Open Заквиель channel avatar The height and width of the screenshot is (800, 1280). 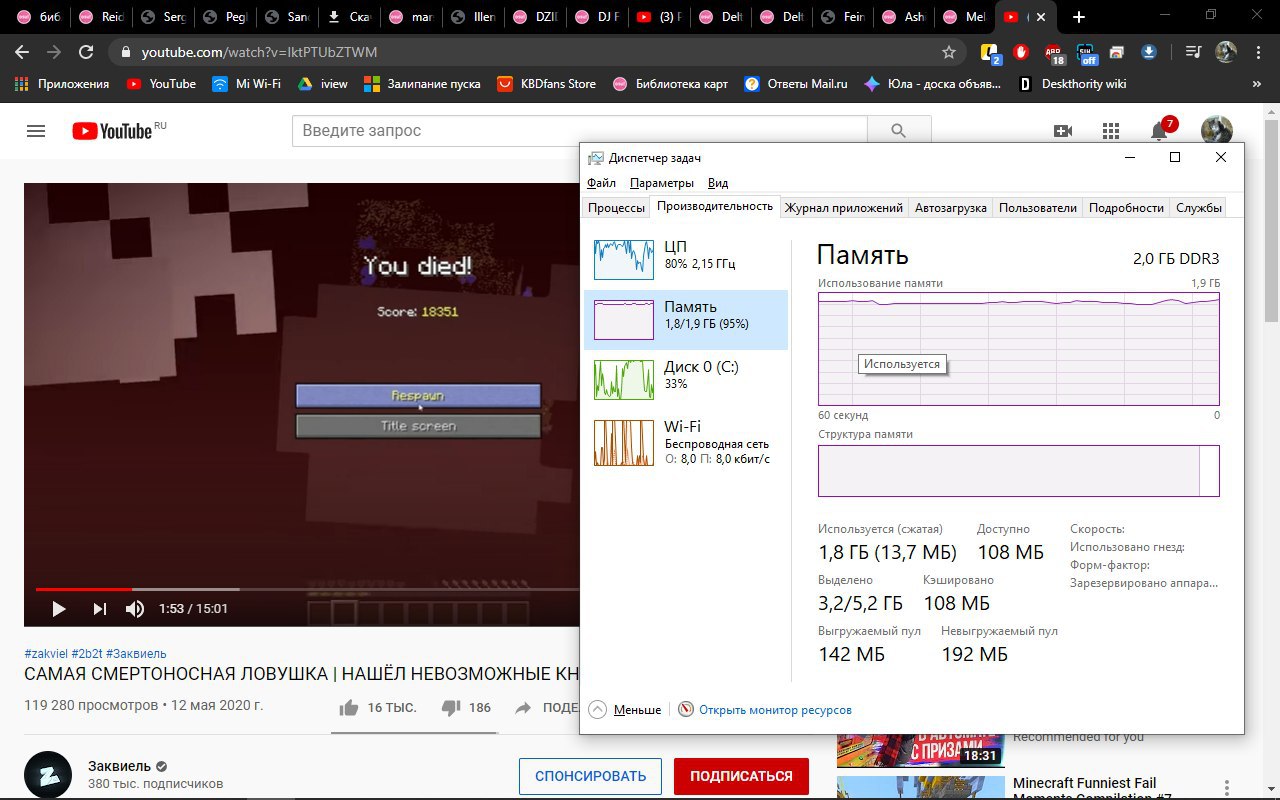(x=48, y=775)
